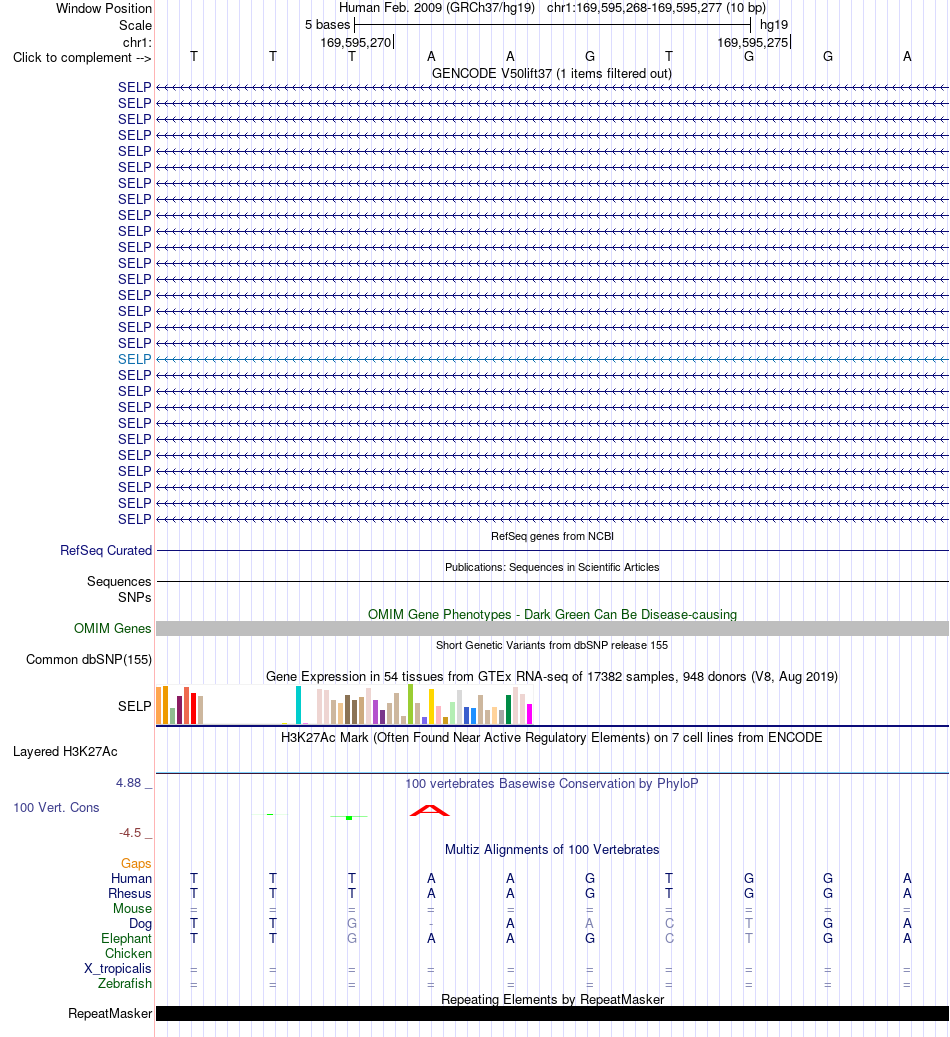Click the light-blue highlighted SELP transcript arrow line
Screen dimensions: 950x1037
click(x=552, y=359)
